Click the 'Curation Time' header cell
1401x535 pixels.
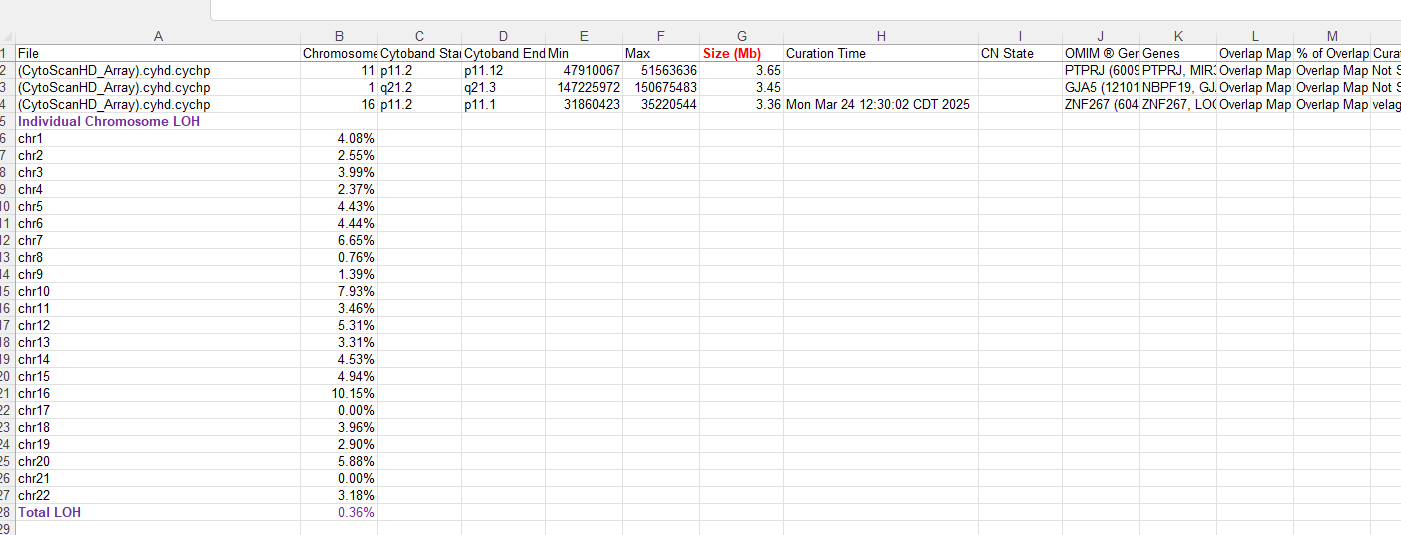point(881,53)
